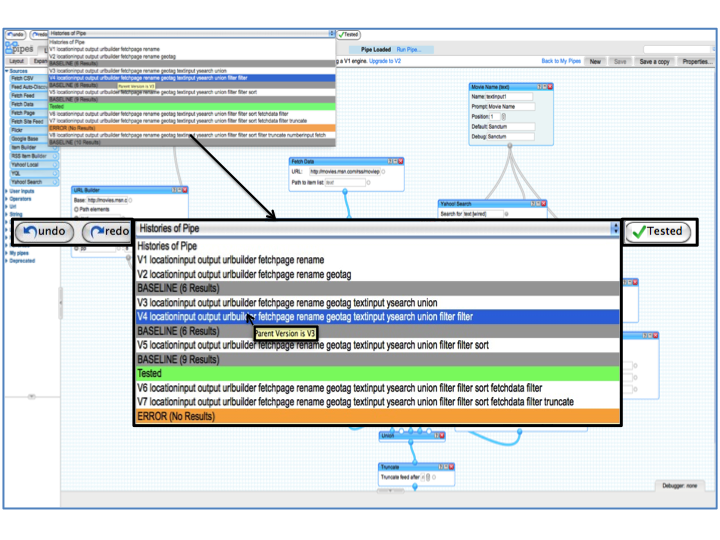720x540 pixels.
Task: Open the Debugger panel tab
Action: coord(679,486)
